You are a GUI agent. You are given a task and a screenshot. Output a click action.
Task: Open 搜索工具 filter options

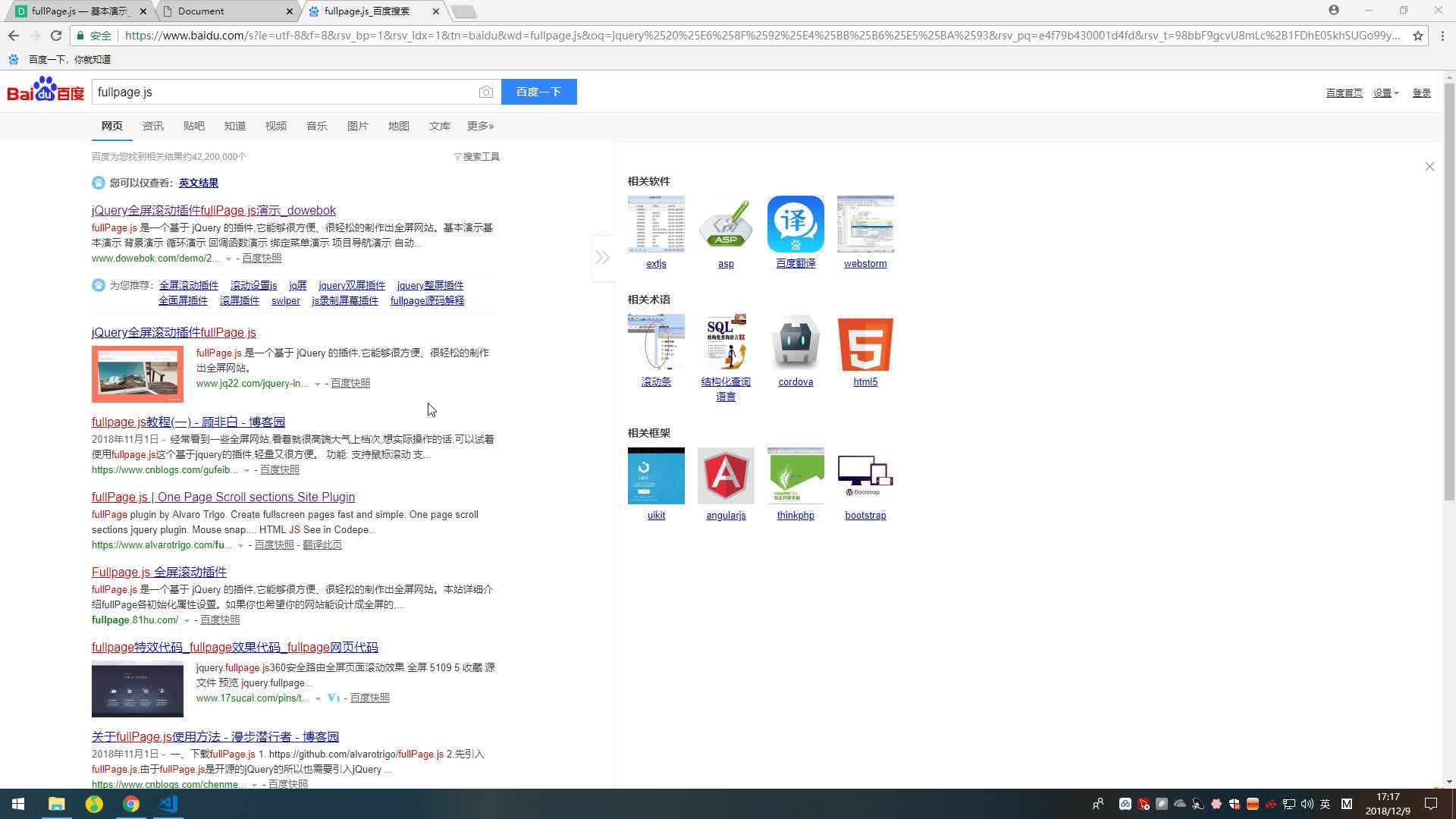[476, 156]
